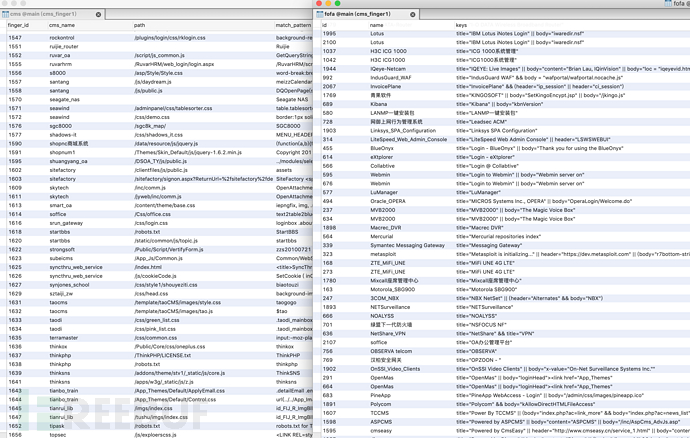Select the IQeye-Netcam cell
The height and width of the screenshot is (438, 690).
pyautogui.click(x=388, y=69)
